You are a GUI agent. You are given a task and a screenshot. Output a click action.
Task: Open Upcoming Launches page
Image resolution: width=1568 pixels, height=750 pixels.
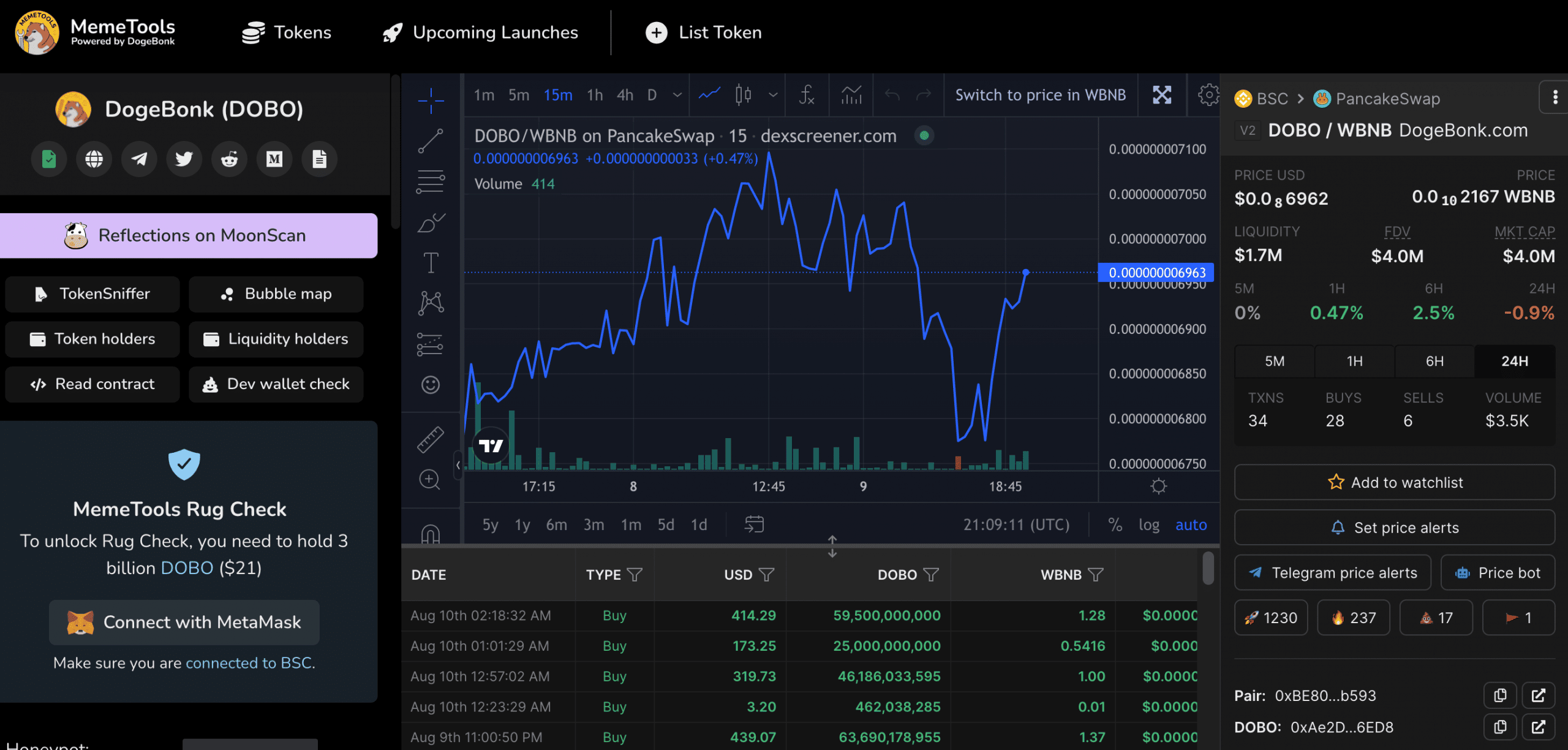pos(480,32)
